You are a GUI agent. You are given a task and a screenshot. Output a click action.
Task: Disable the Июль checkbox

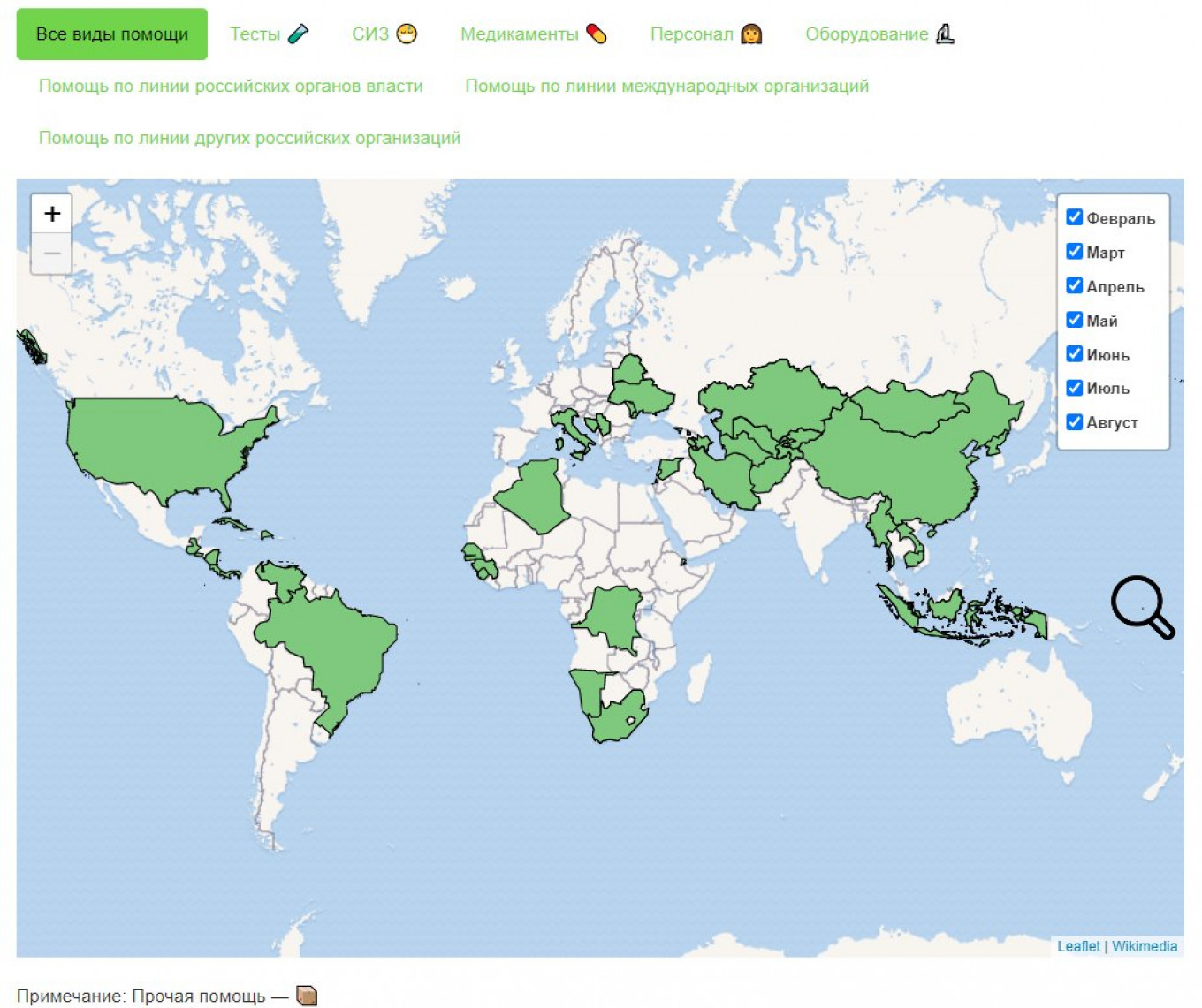1075,388
